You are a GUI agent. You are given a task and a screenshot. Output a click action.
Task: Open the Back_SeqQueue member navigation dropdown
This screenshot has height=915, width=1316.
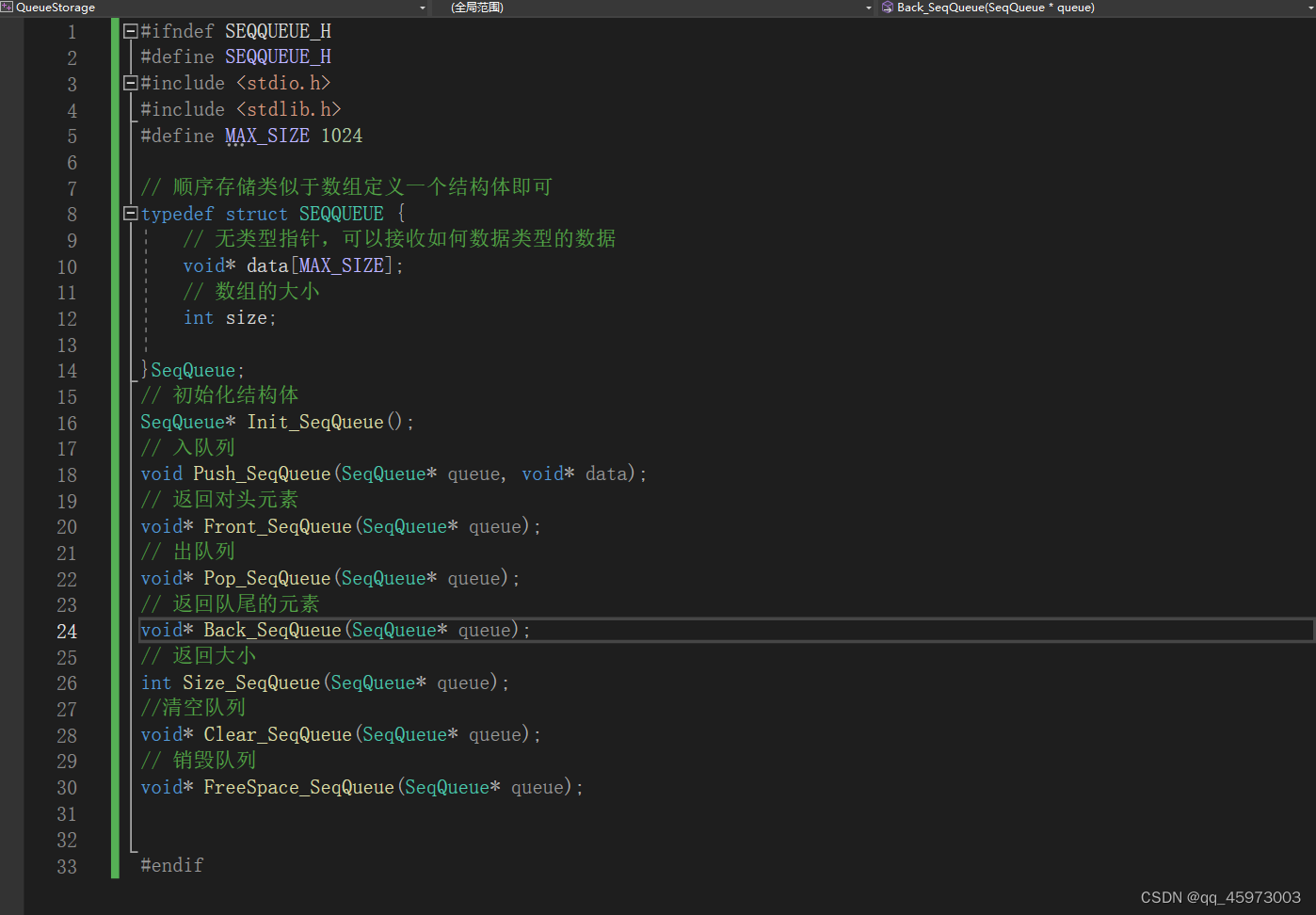1309,8
